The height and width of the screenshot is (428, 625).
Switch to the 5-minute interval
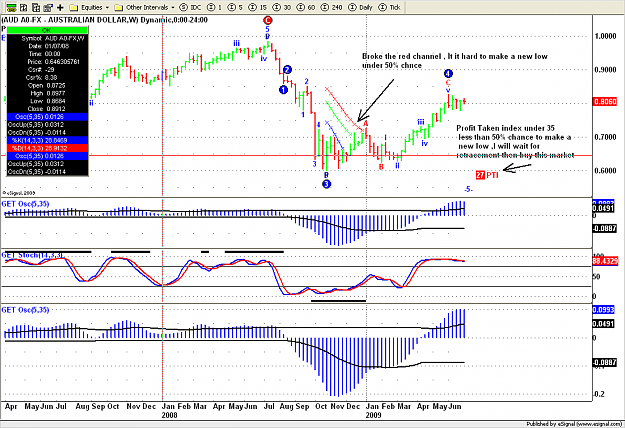(x=235, y=7)
